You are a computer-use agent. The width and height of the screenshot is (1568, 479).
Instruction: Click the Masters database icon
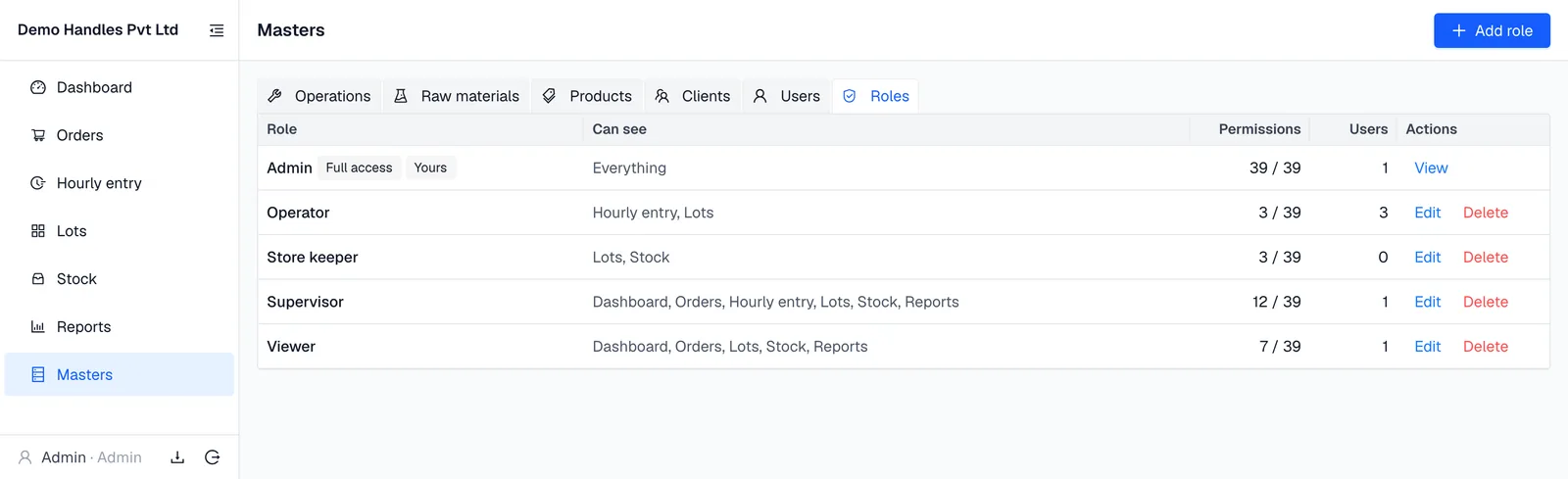pos(38,374)
